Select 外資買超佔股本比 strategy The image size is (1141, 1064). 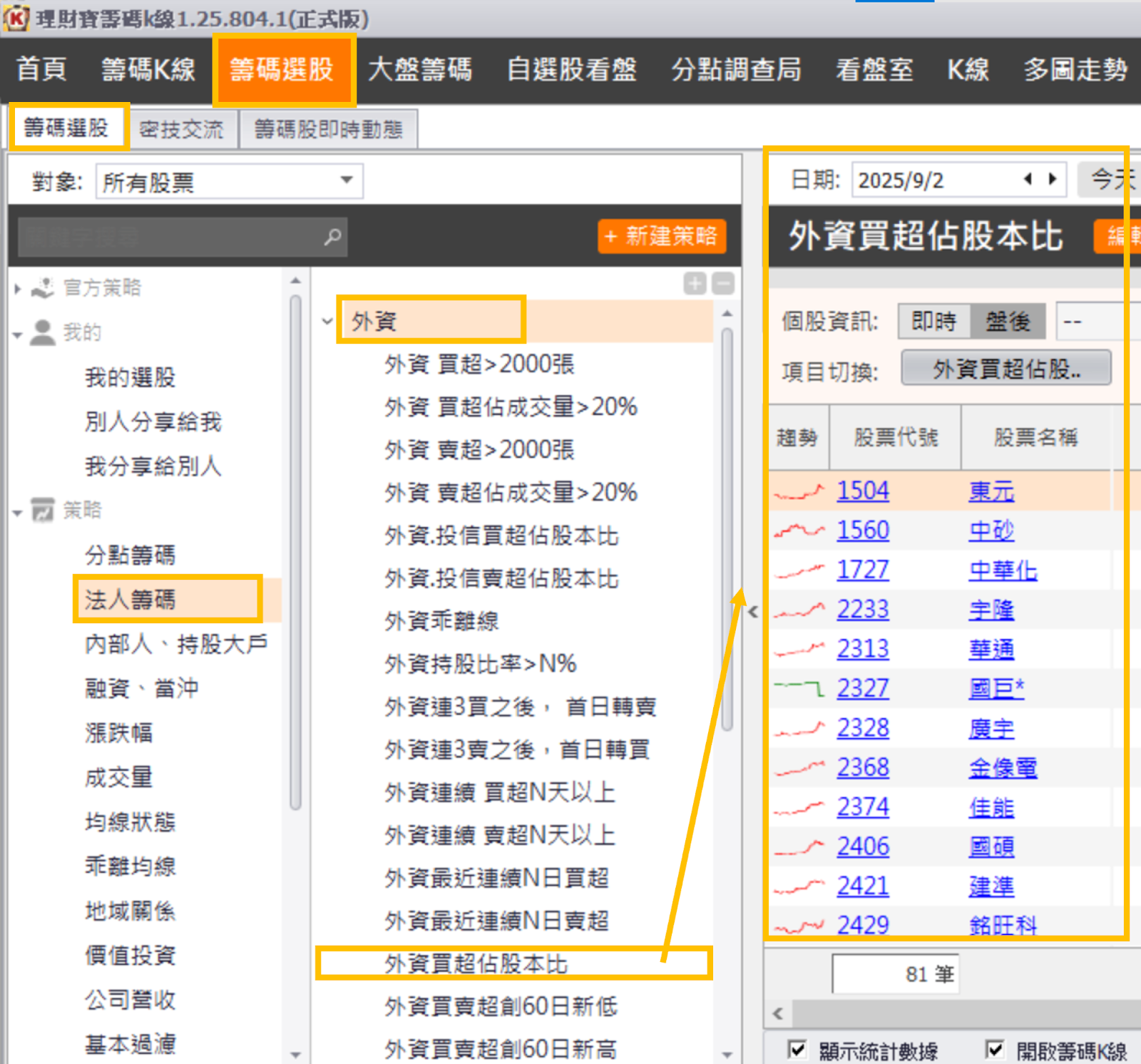(476, 963)
